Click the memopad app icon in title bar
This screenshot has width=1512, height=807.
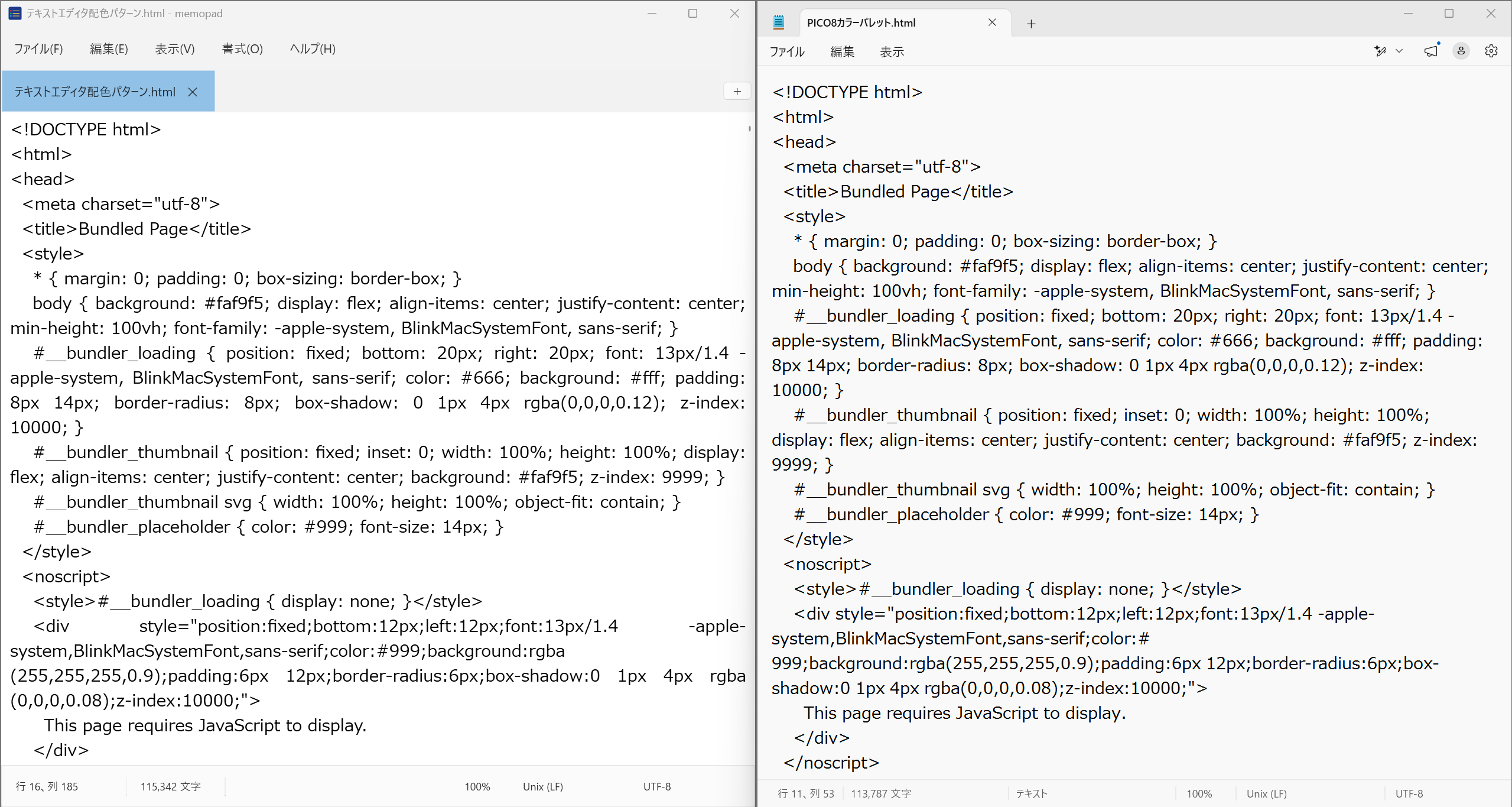pyautogui.click(x=15, y=13)
